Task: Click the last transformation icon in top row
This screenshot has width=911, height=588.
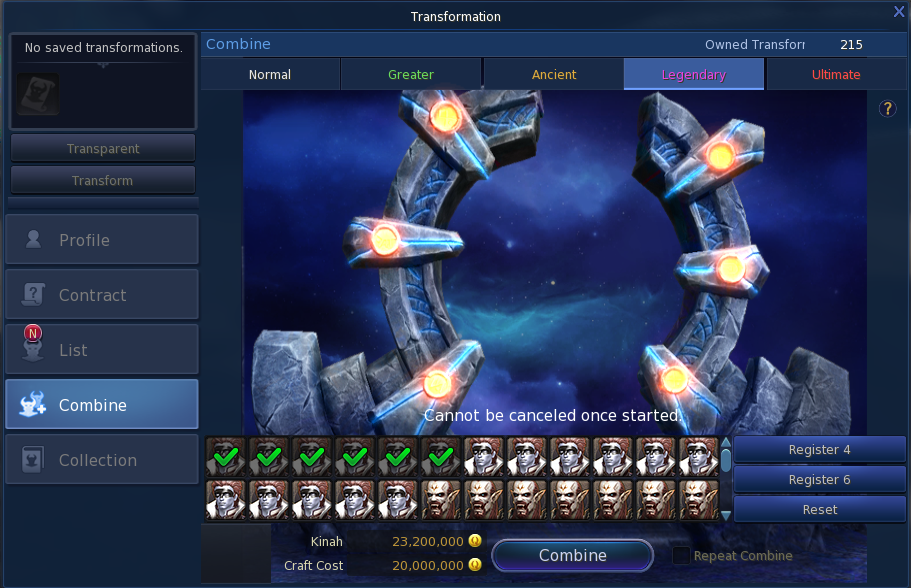Action: (x=699, y=457)
